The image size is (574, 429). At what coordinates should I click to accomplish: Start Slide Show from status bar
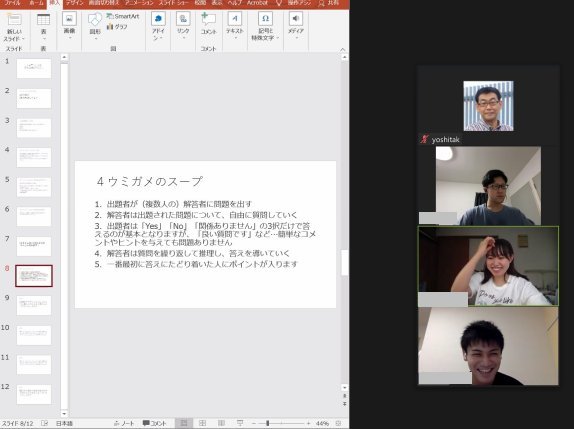tap(240, 423)
